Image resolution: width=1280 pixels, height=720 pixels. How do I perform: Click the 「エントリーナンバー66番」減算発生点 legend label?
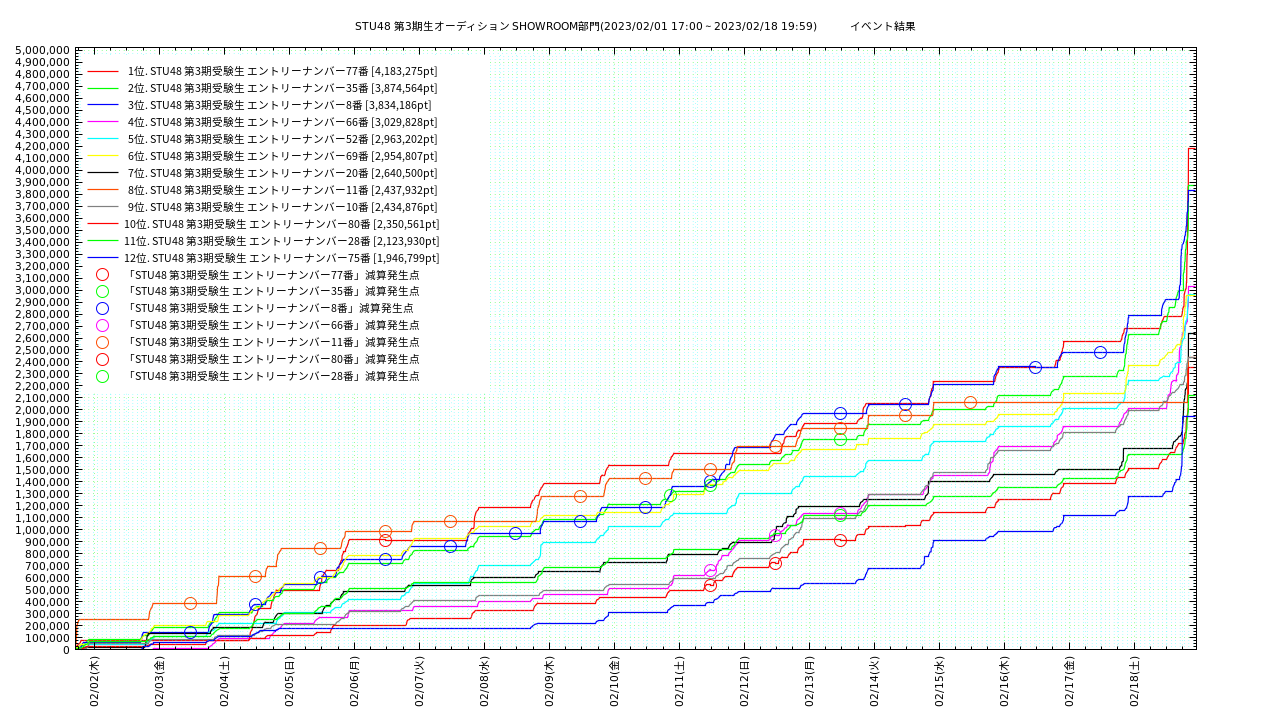click(273, 325)
